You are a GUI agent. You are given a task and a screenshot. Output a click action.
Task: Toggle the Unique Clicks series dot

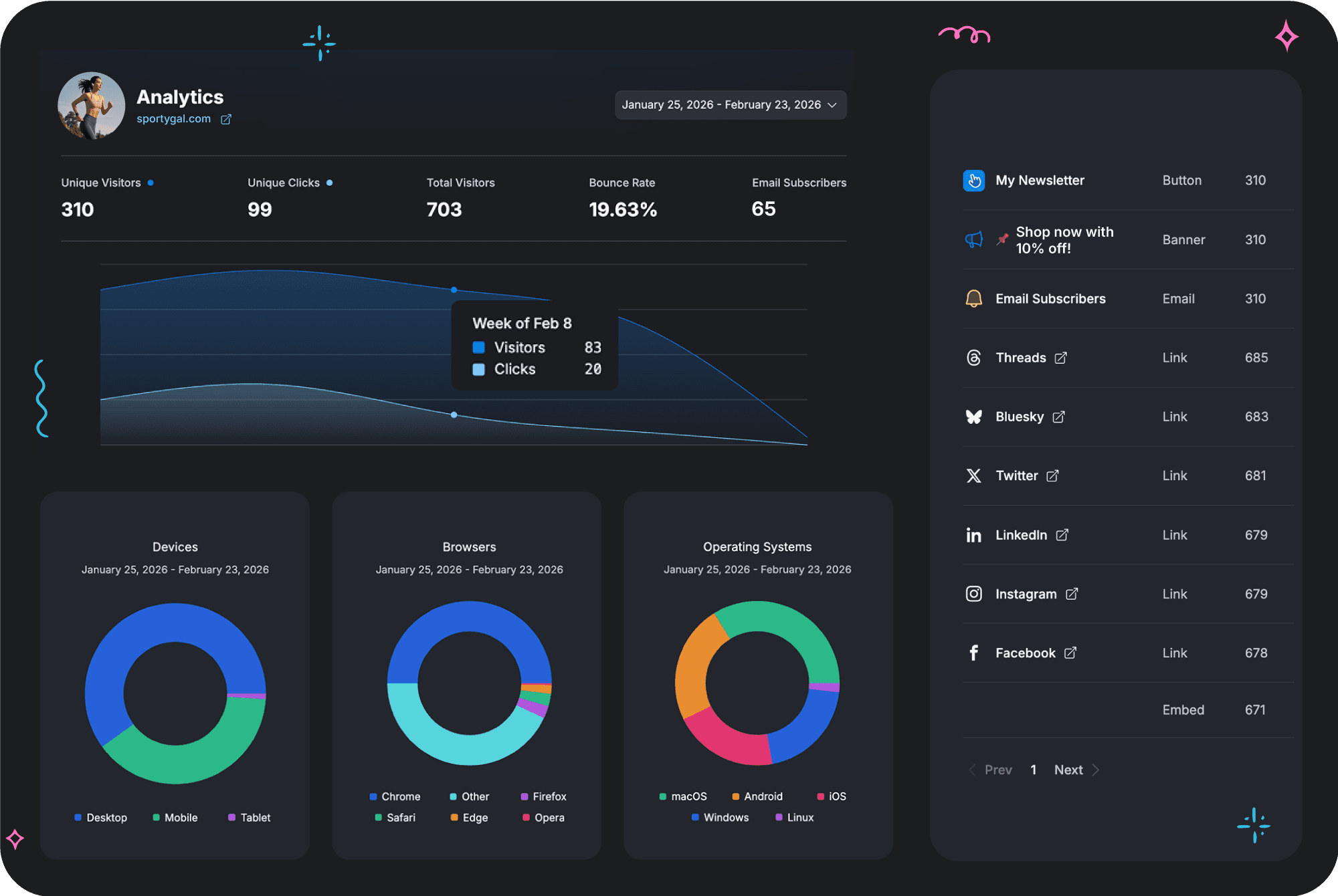click(x=329, y=183)
